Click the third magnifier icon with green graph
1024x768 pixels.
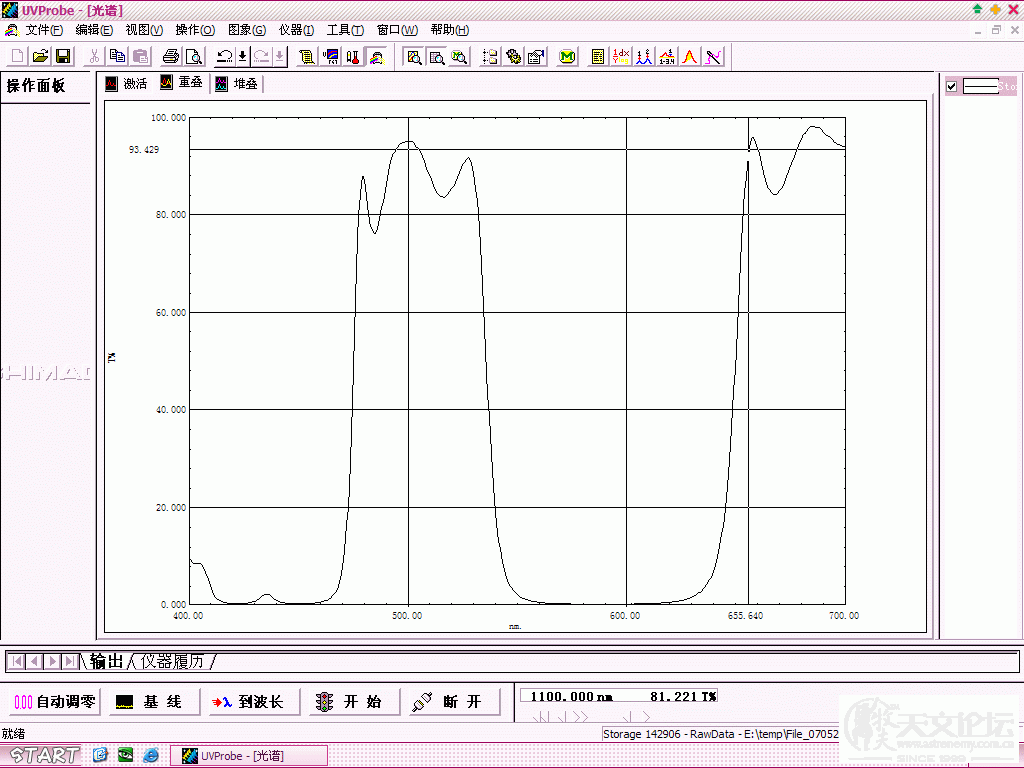click(459, 56)
